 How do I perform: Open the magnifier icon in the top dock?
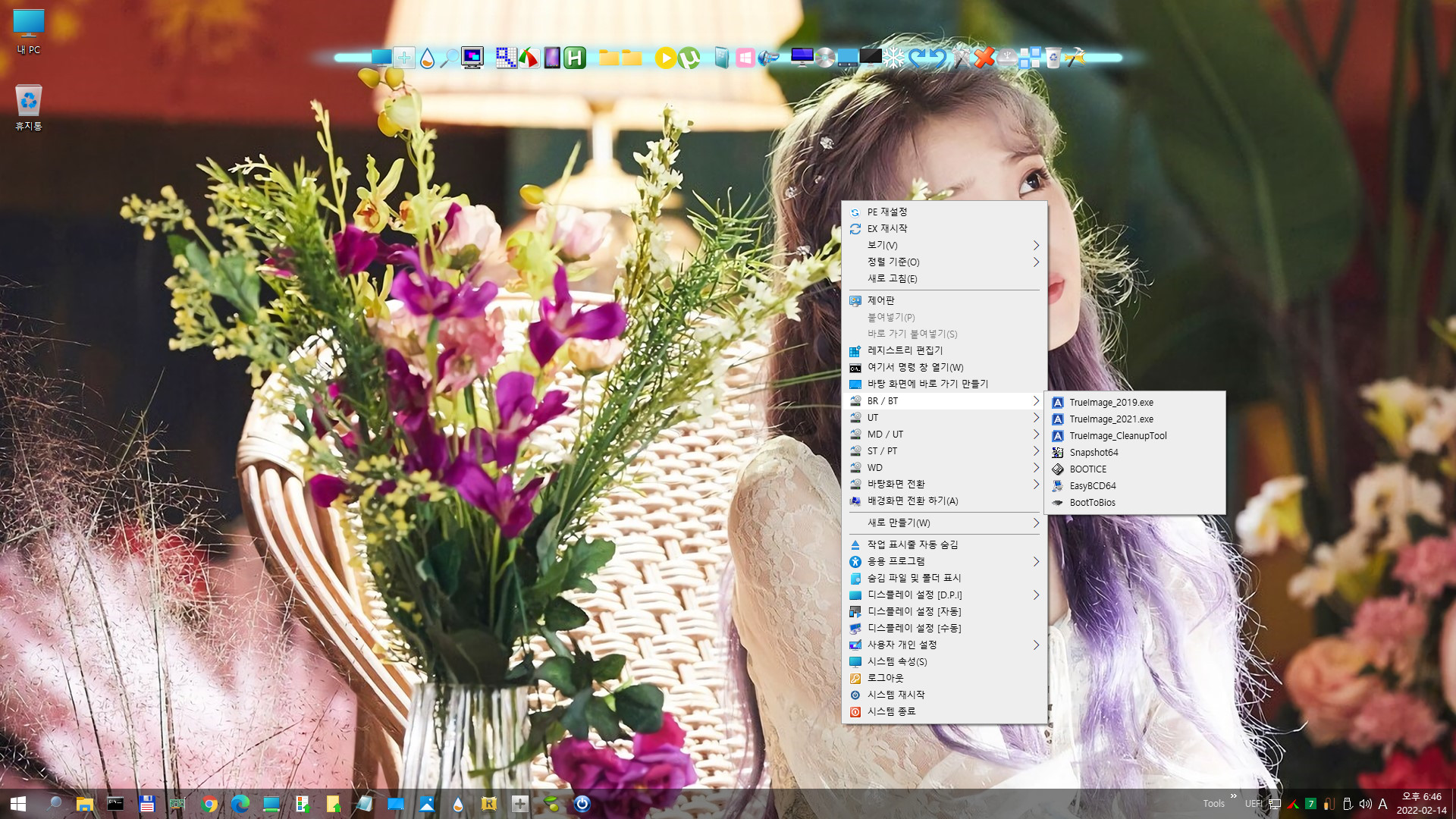pos(449,58)
